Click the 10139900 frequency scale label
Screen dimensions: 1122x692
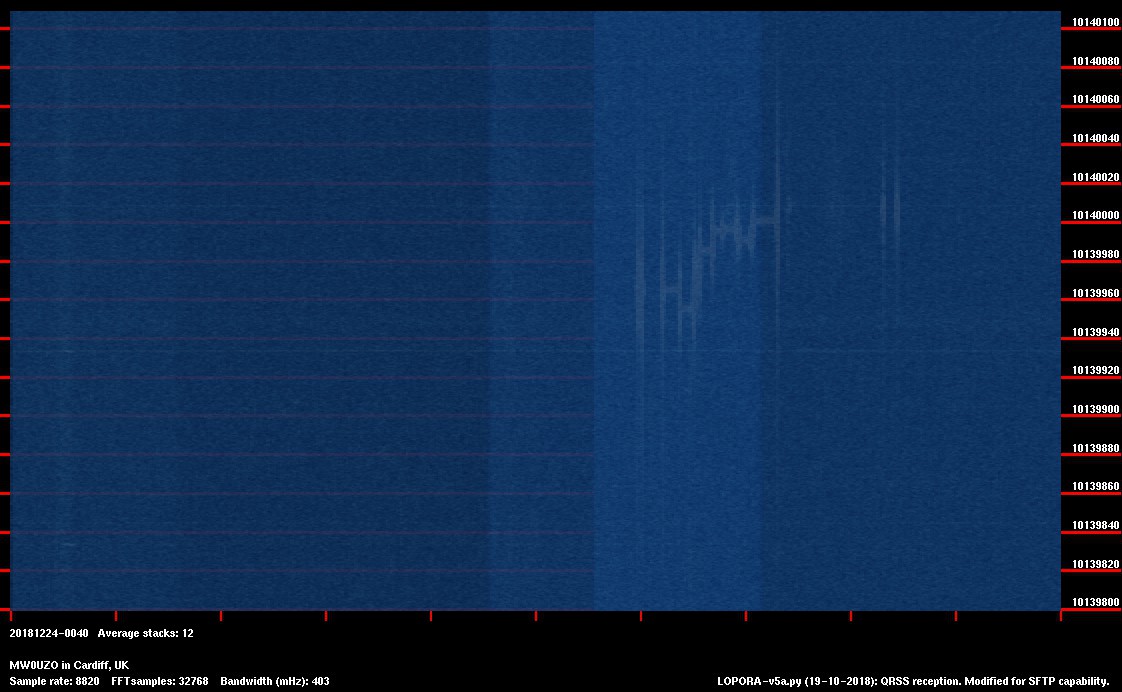(1092, 410)
